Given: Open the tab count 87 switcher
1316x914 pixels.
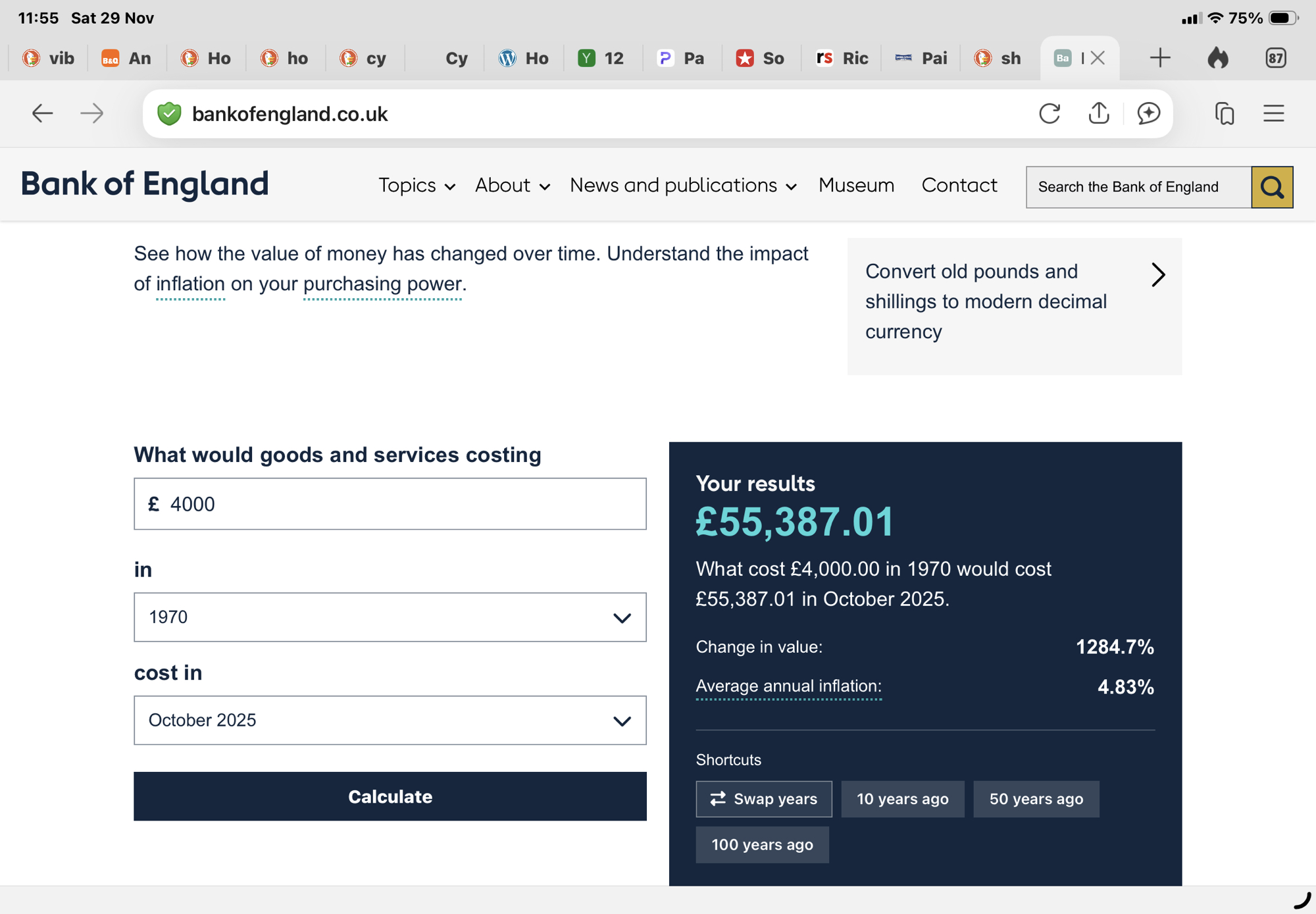Looking at the screenshot, I should (1275, 58).
